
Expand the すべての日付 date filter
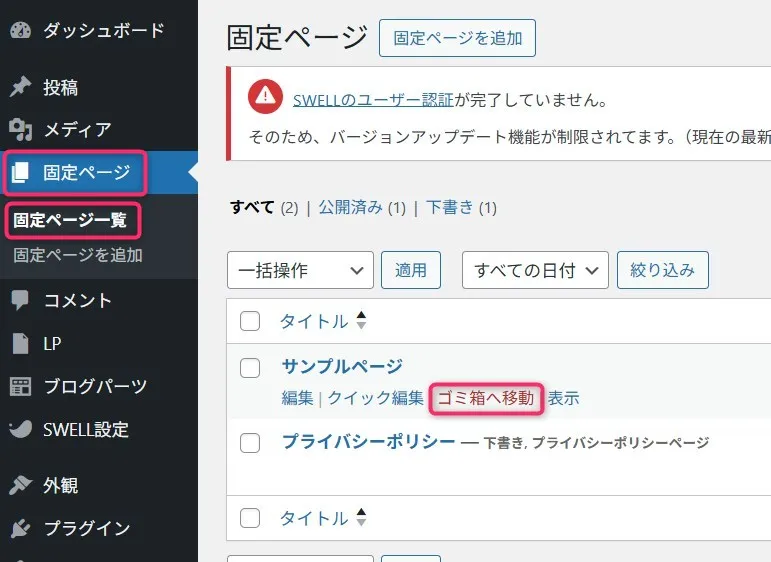535,270
